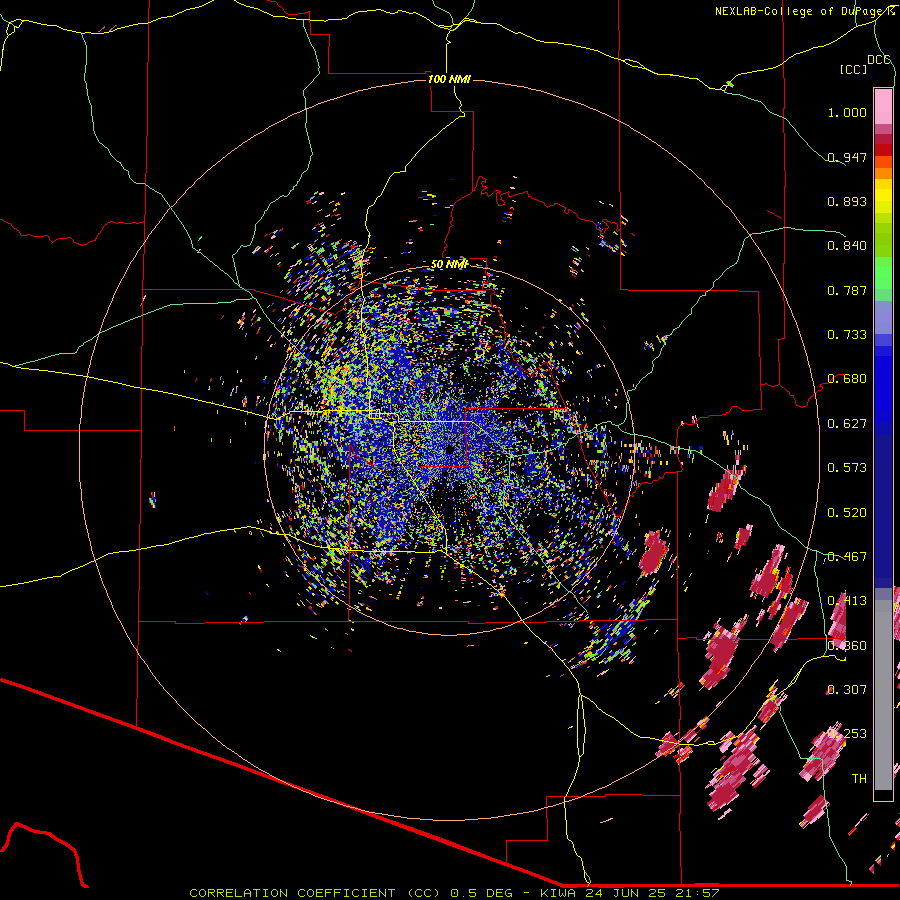This screenshot has height=900, width=900.
Task: Select the 0.893 legend value
Action: [x=847, y=201]
